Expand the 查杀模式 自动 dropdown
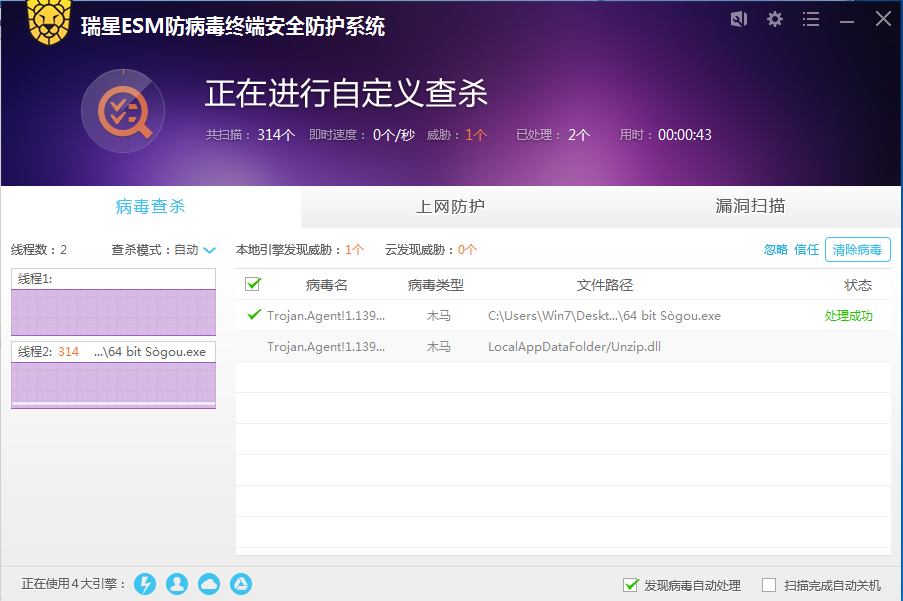The width and height of the screenshot is (903, 601). (x=209, y=250)
